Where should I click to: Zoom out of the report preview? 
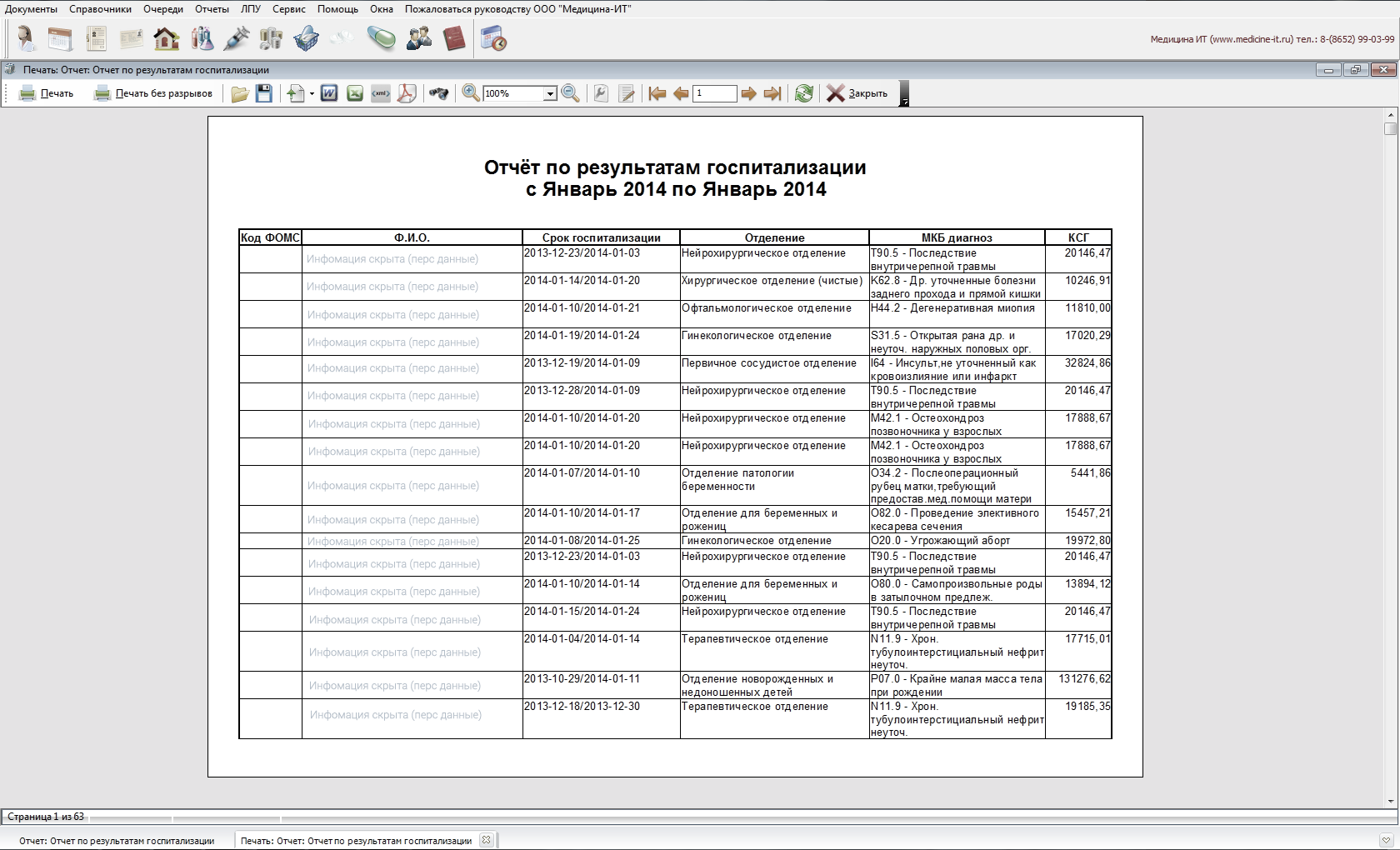point(571,93)
